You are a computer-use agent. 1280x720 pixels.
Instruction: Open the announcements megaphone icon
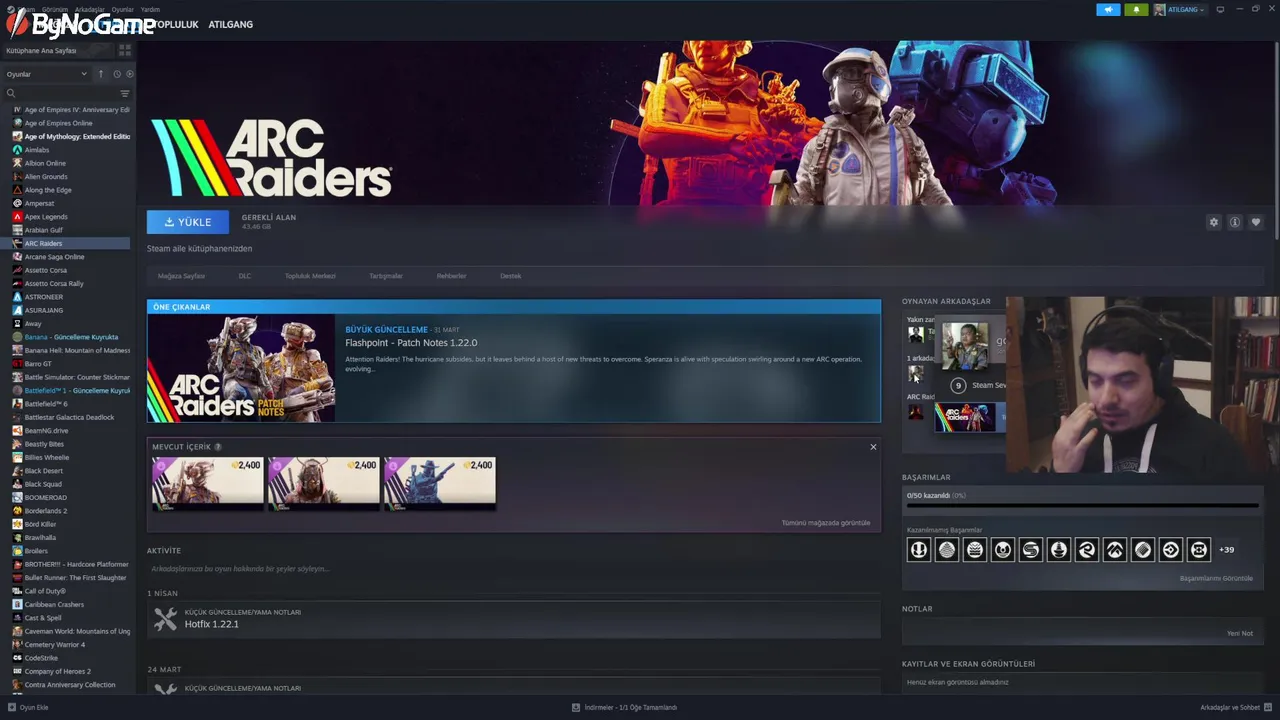point(1108,9)
